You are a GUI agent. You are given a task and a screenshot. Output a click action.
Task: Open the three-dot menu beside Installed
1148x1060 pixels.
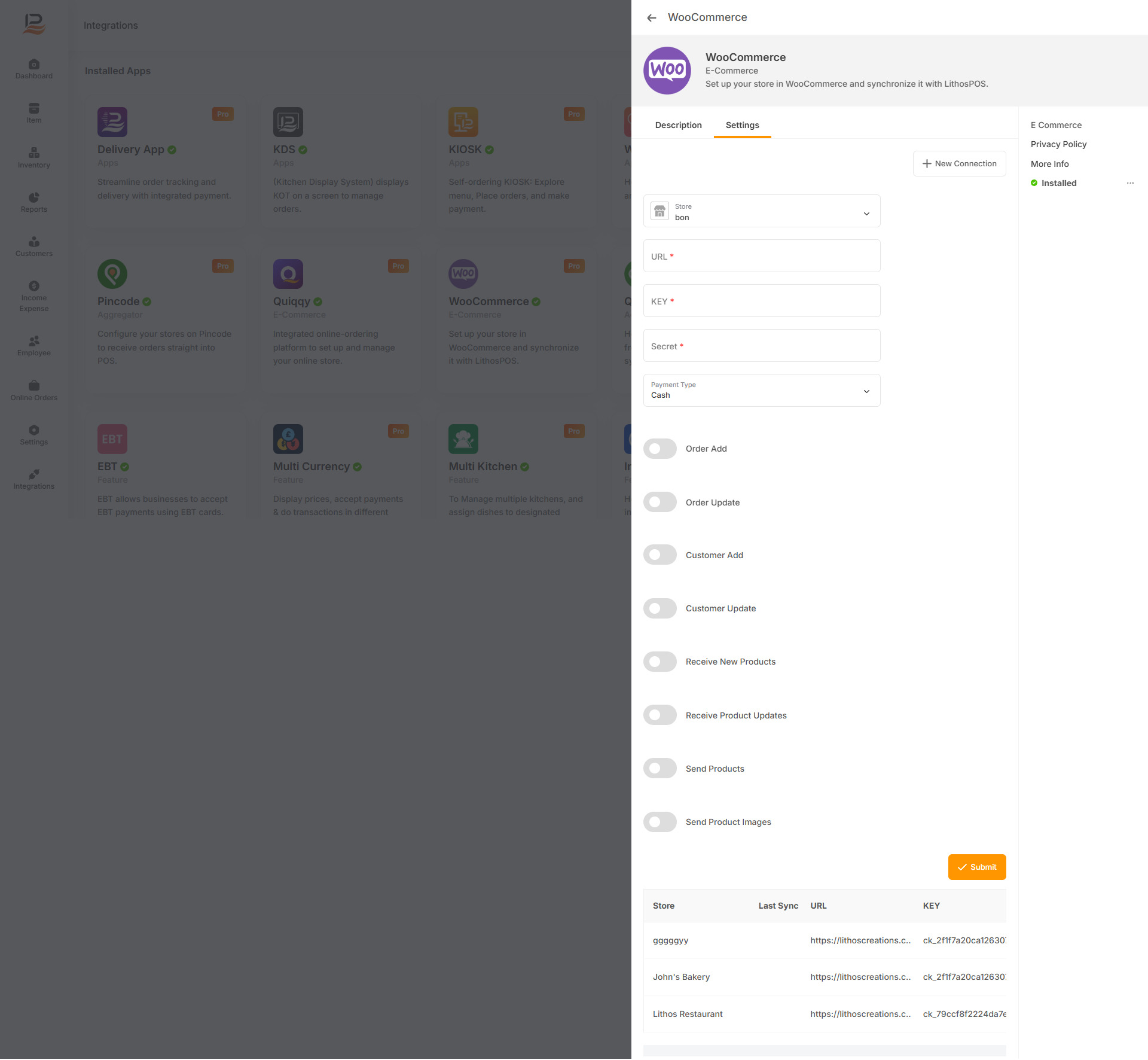pos(1130,183)
